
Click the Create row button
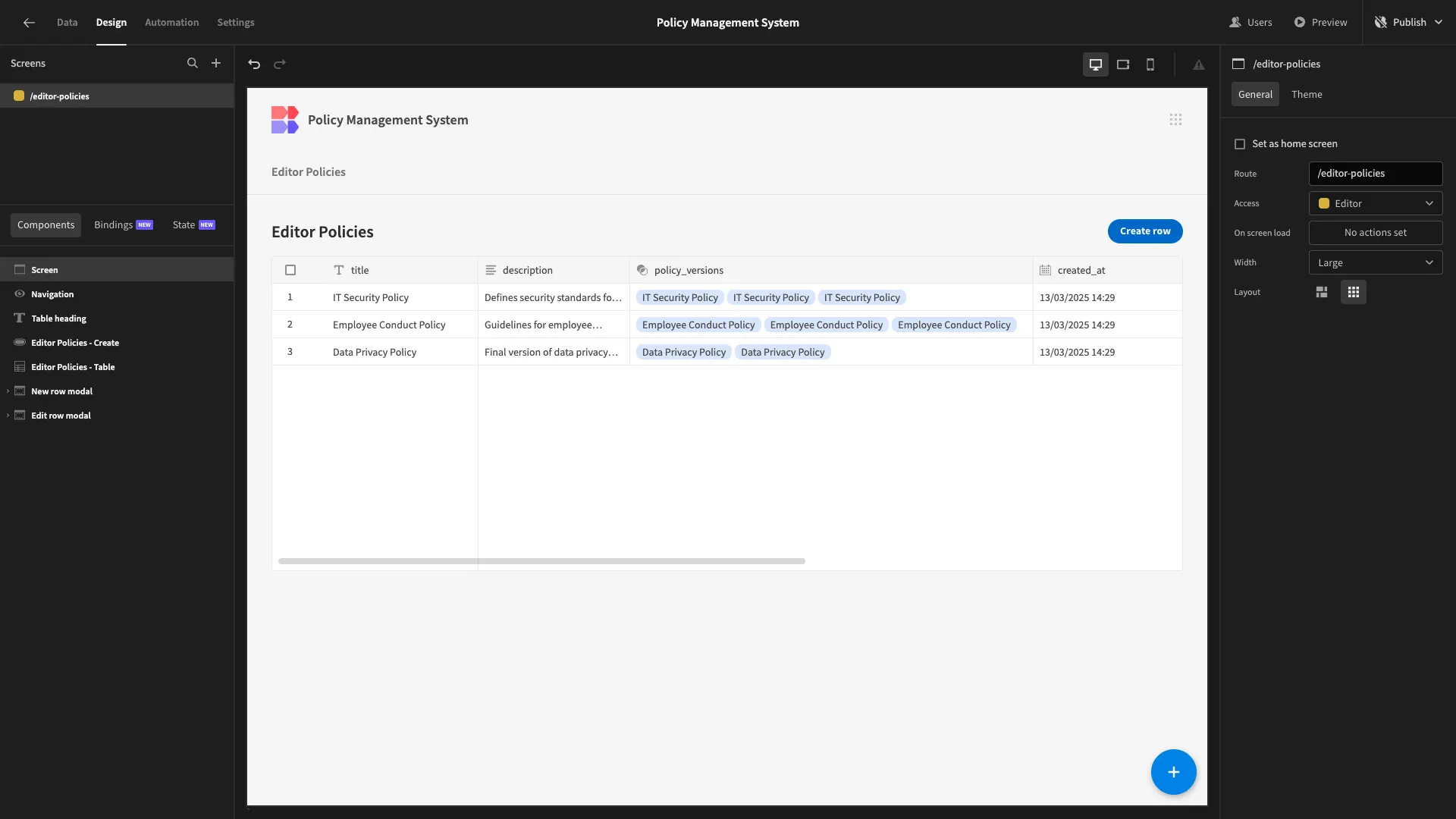[1145, 231]
